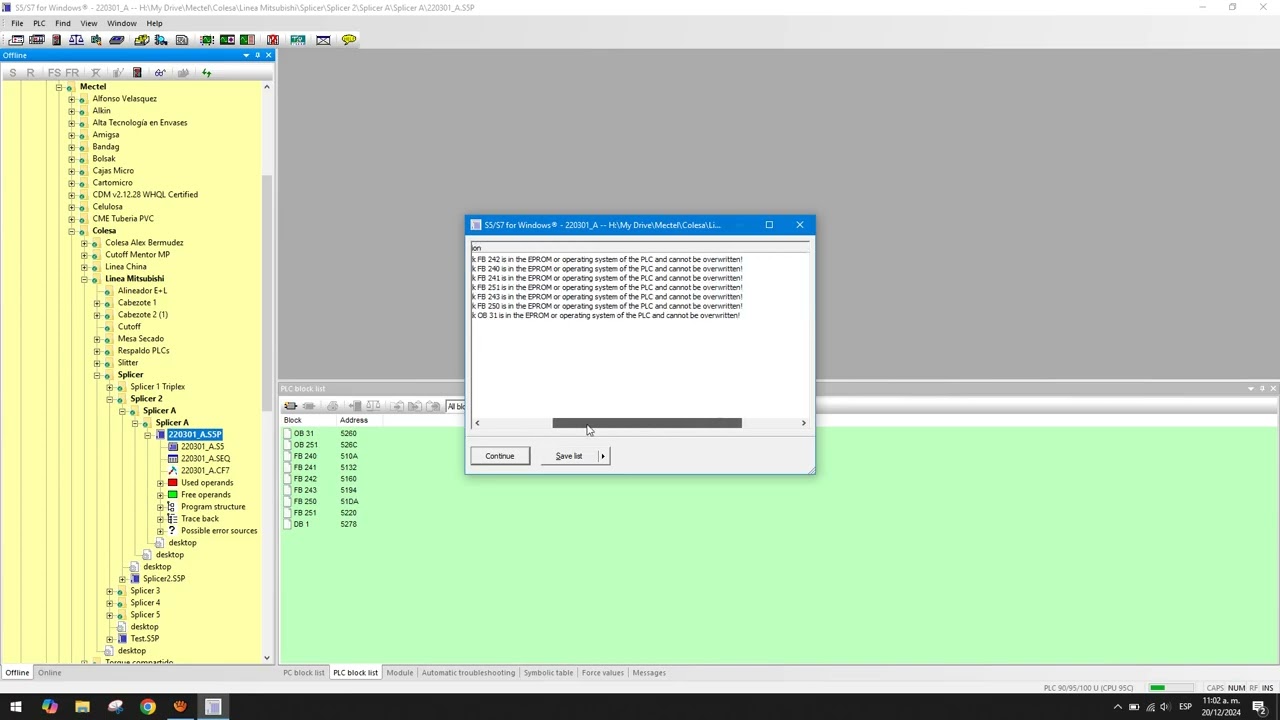1280x720 pixels.
Task: Click the Save list button
Action: click(x=569, y=456)
